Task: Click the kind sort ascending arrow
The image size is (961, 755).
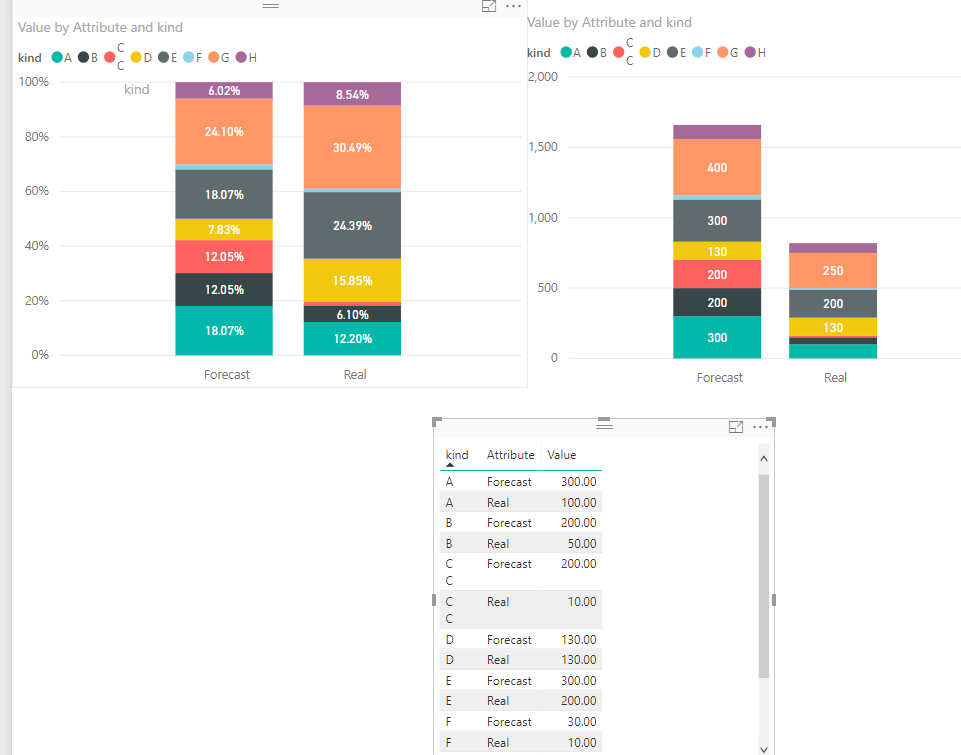Action: pos(450,465)
